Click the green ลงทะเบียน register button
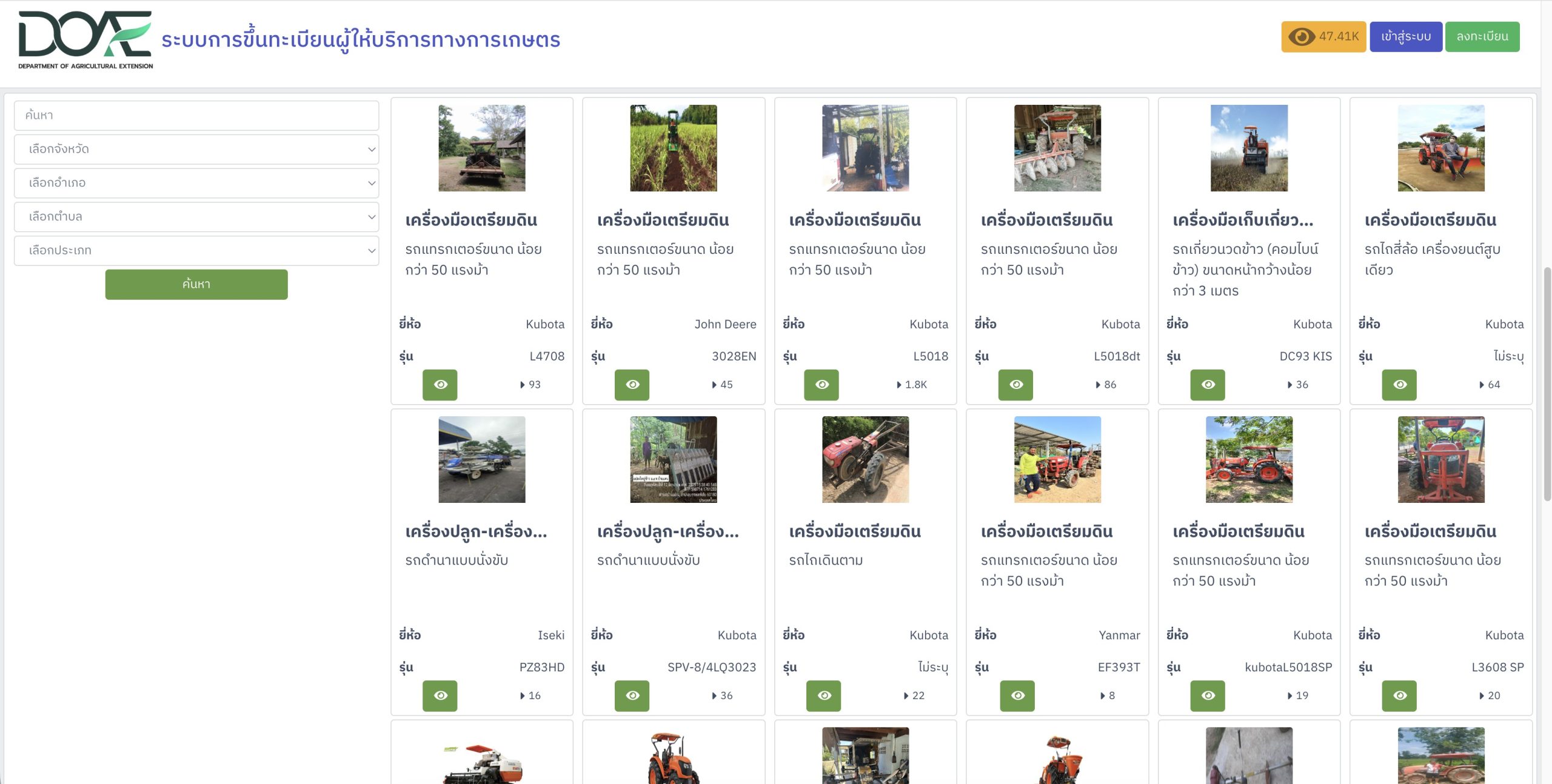 (x=1482, y=36)
